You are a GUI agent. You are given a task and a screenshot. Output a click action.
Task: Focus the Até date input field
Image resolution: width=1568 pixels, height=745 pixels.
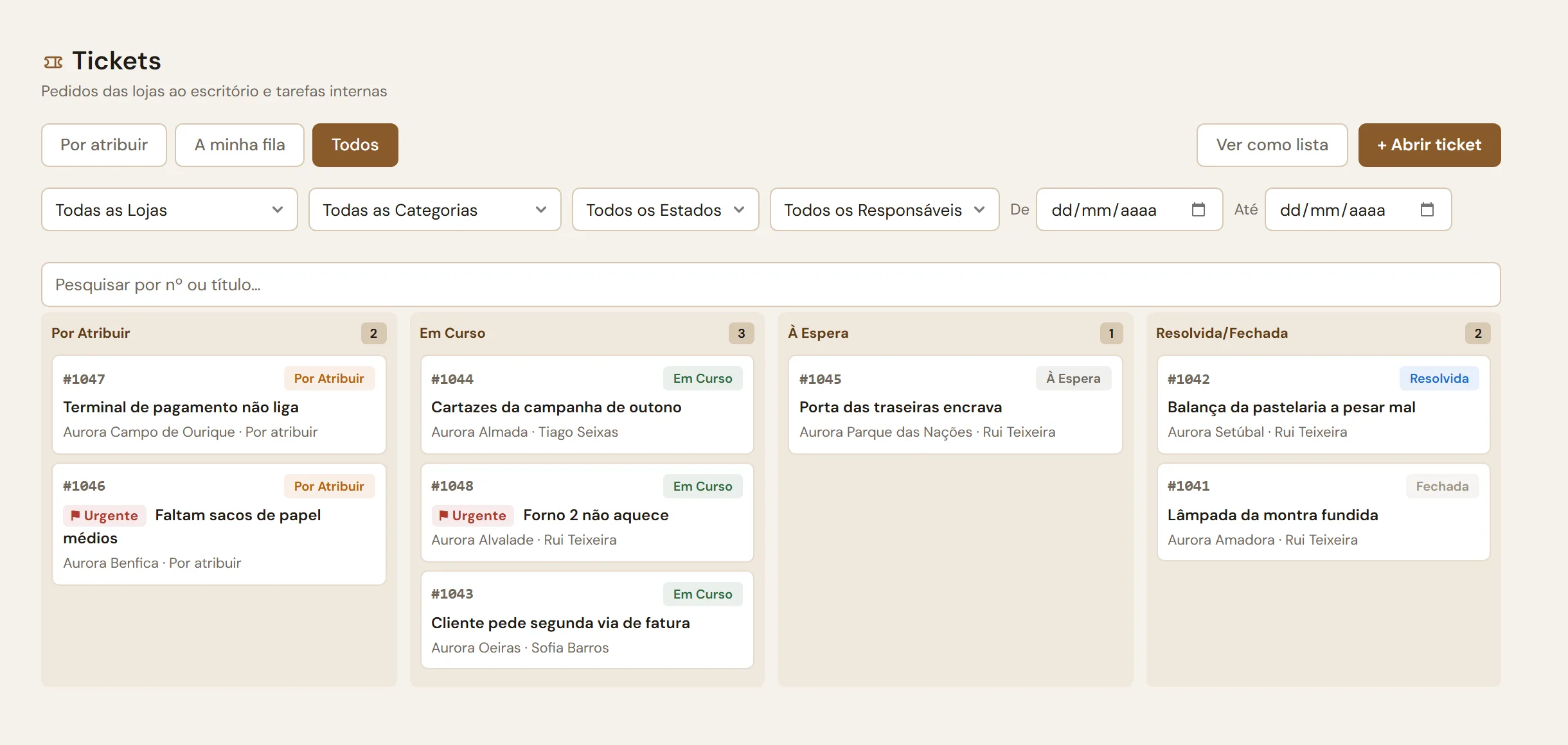(1358, 209)
